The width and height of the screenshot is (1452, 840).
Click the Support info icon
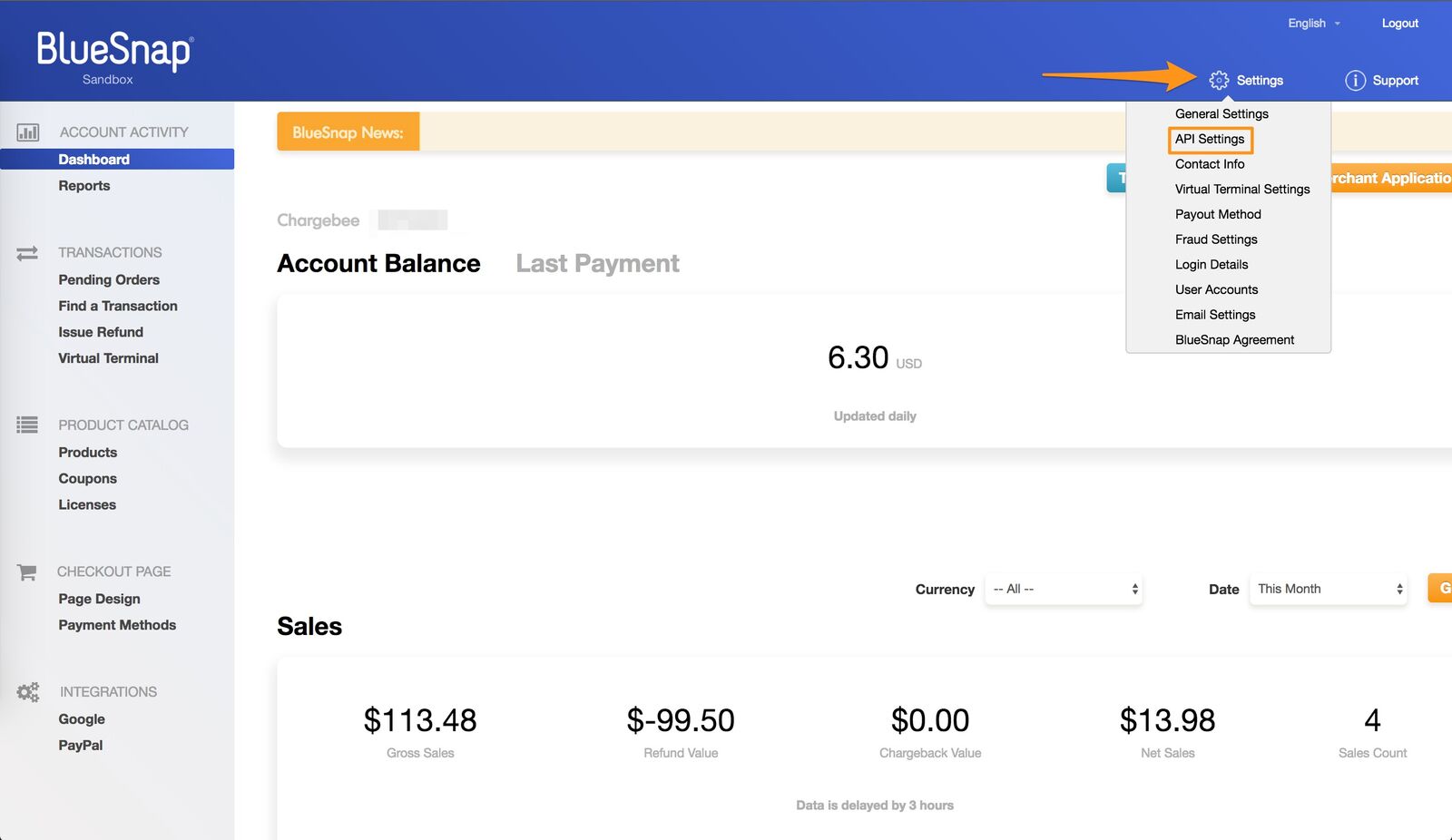pyautogui.click(x=1355, y=81)
